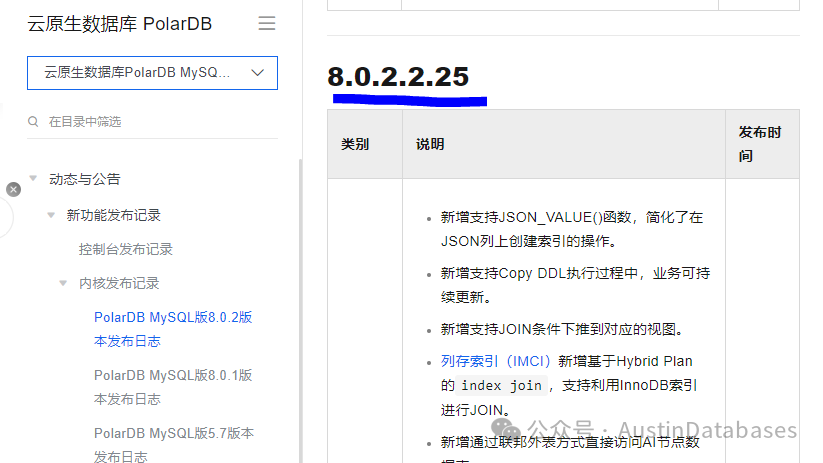Click the search magnifier icon in filter box
Screen dimensions: 823x463
pos(33,122)
